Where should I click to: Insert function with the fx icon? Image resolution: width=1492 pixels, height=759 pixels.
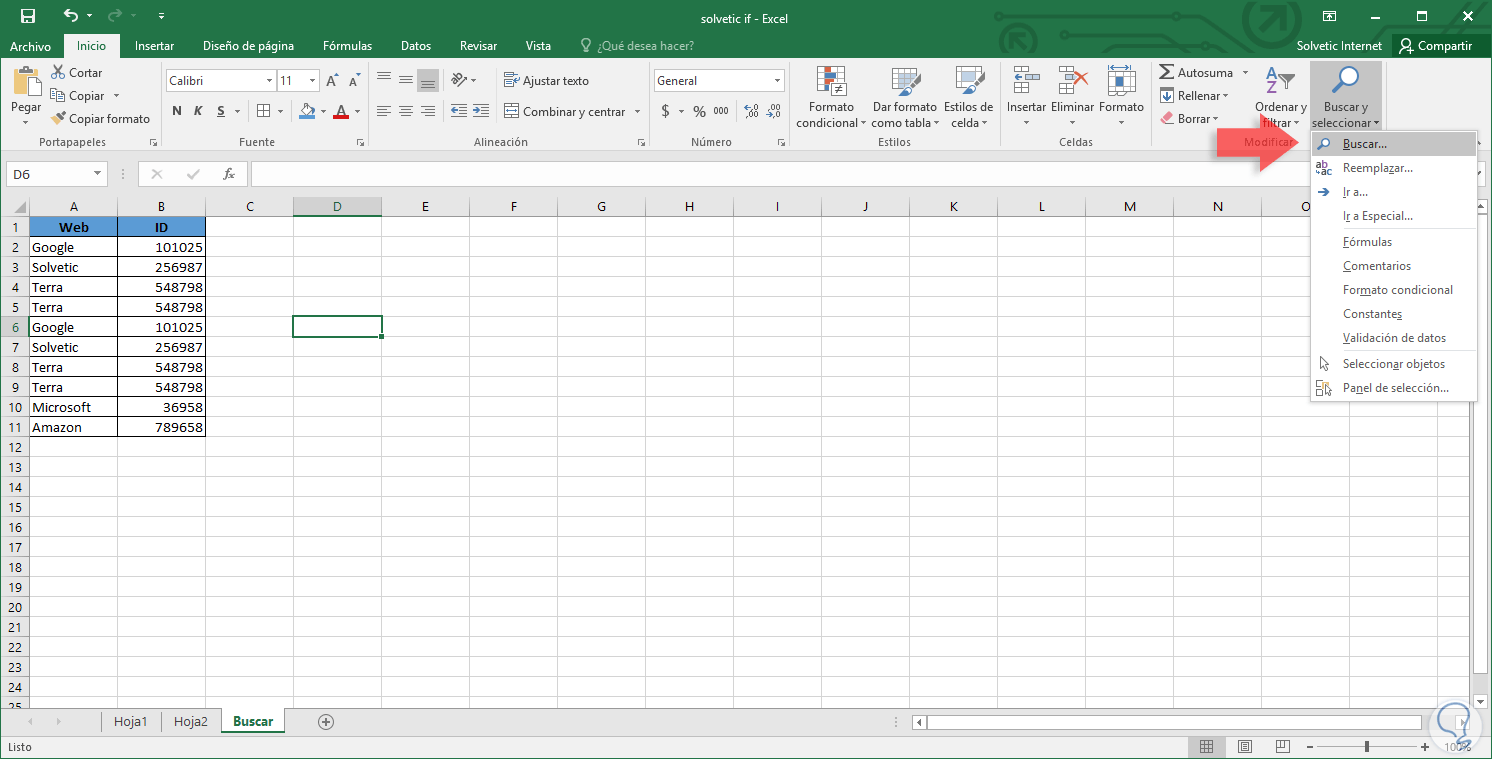pos(229,174)
